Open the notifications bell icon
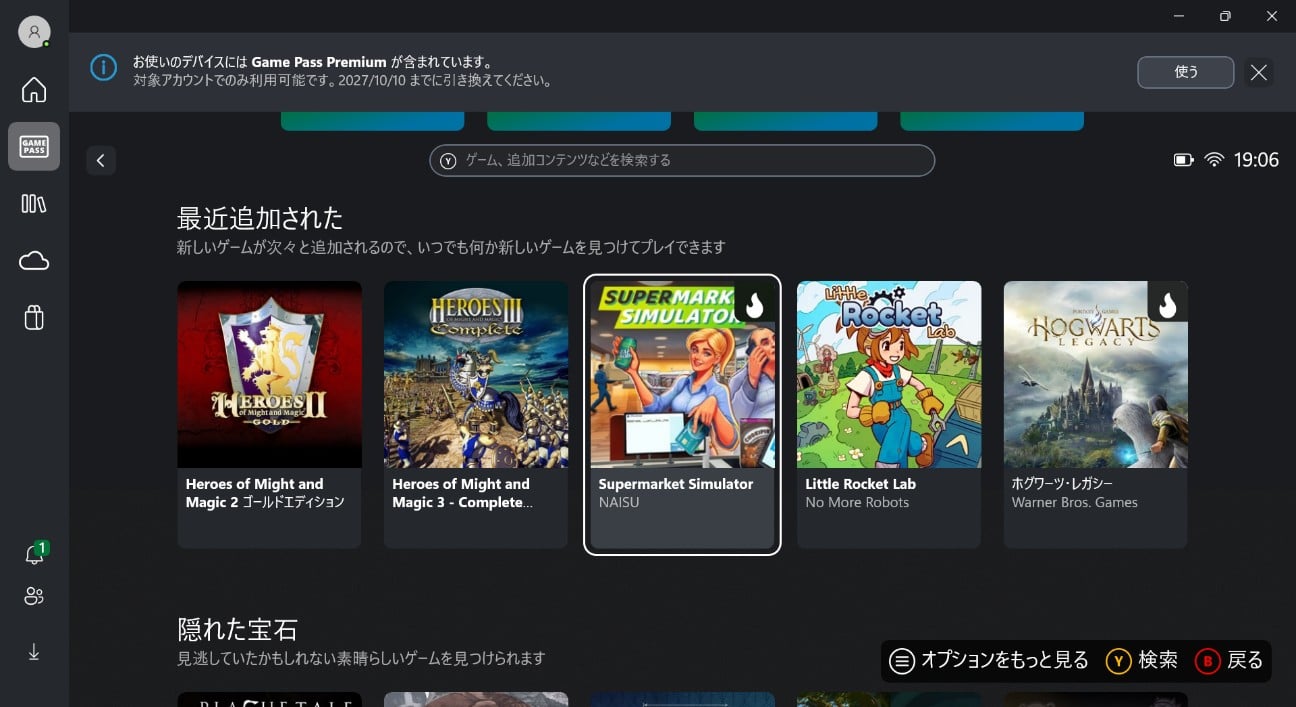 point(34,556)
